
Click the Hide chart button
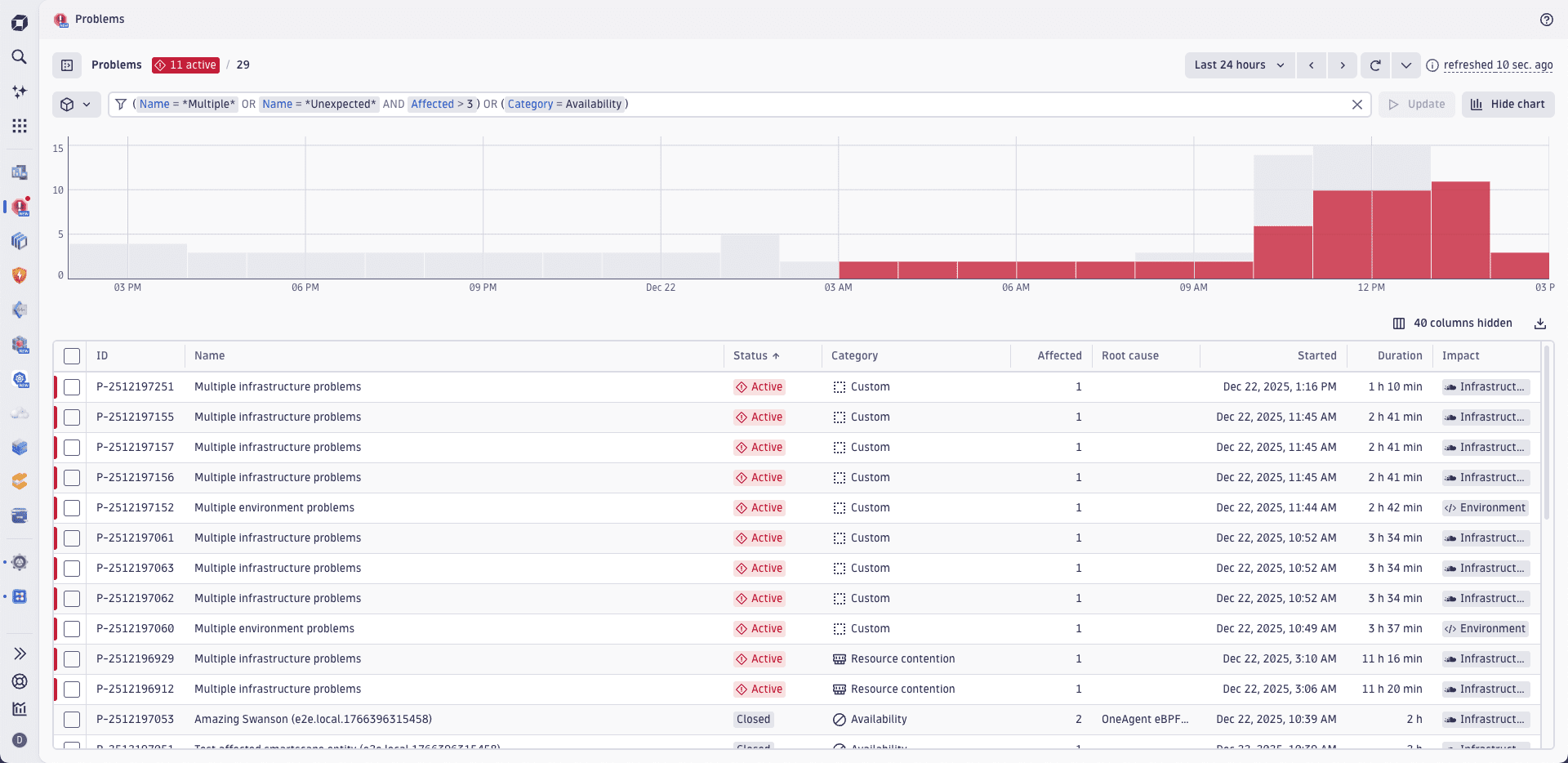click(x=1507, y=104)
